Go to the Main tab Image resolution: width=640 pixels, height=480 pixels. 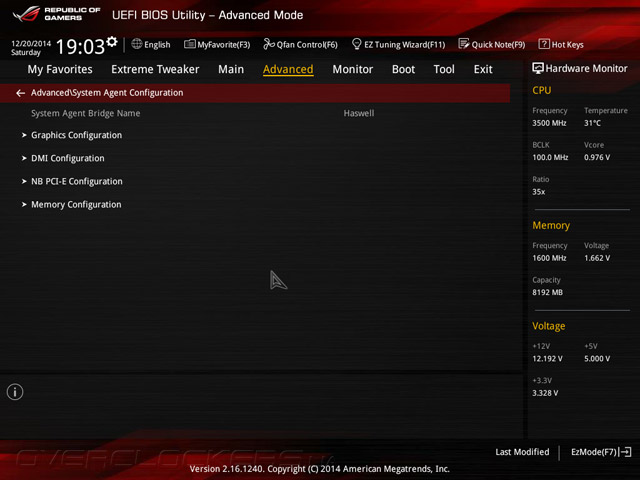coord(231,69)
